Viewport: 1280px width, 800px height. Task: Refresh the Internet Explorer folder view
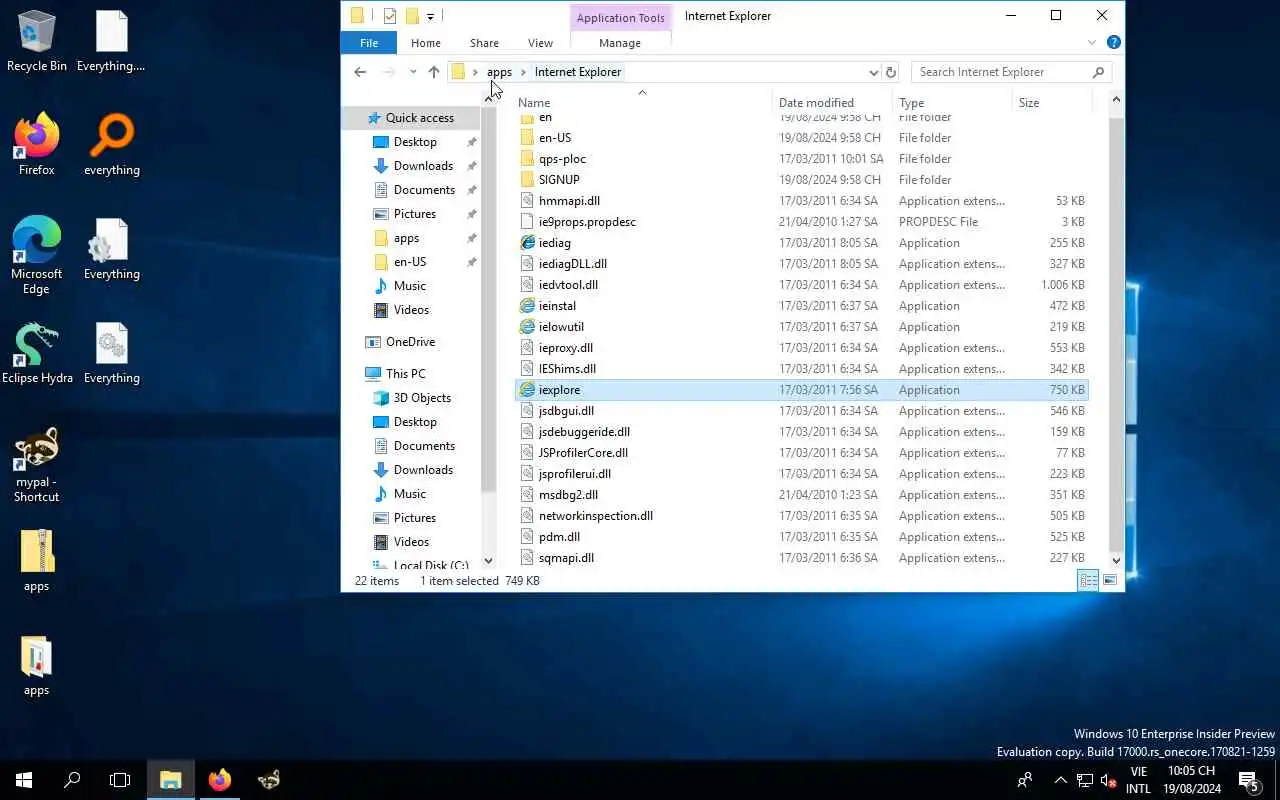click(891, 72)
